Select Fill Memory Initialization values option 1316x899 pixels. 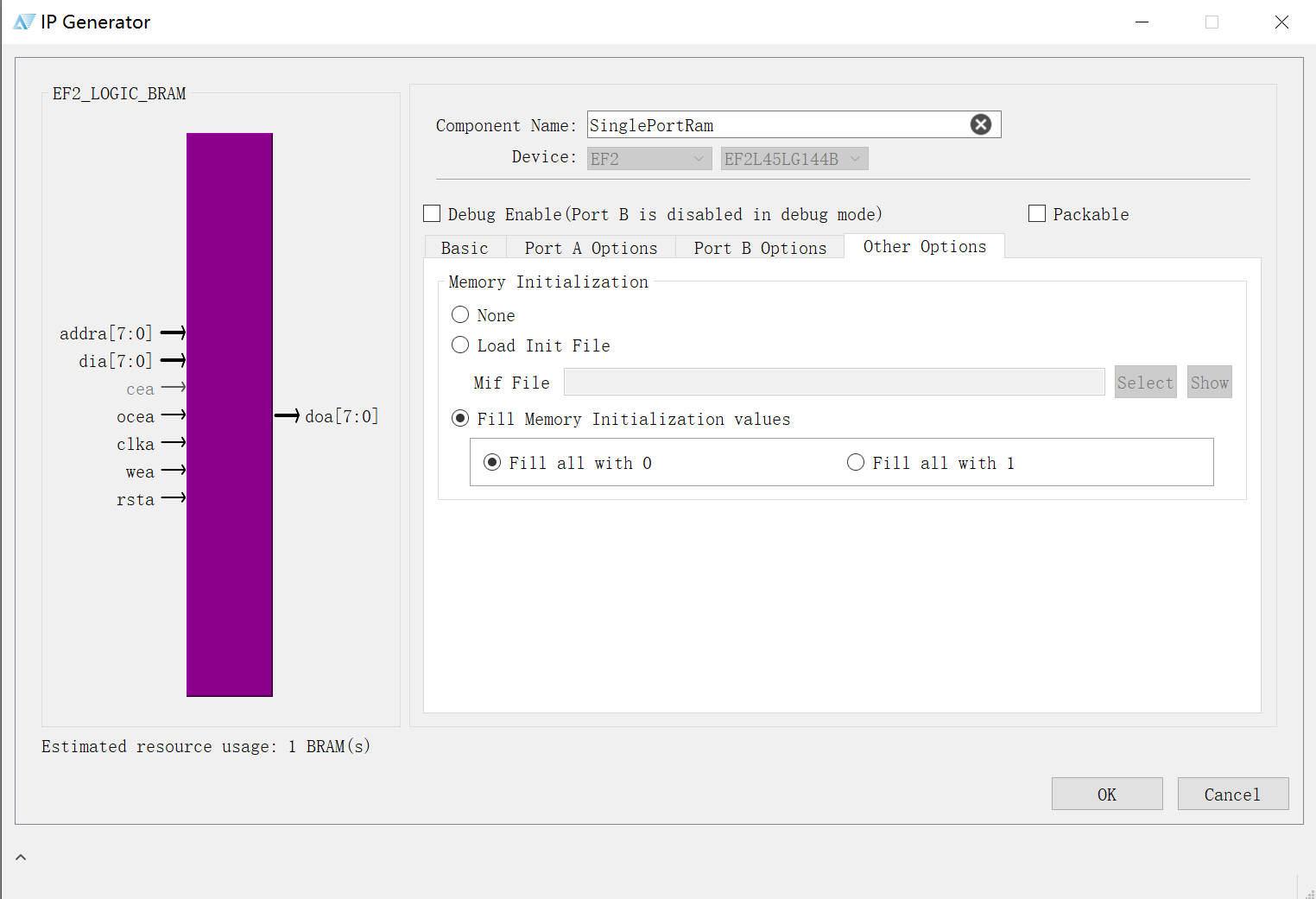460,418
